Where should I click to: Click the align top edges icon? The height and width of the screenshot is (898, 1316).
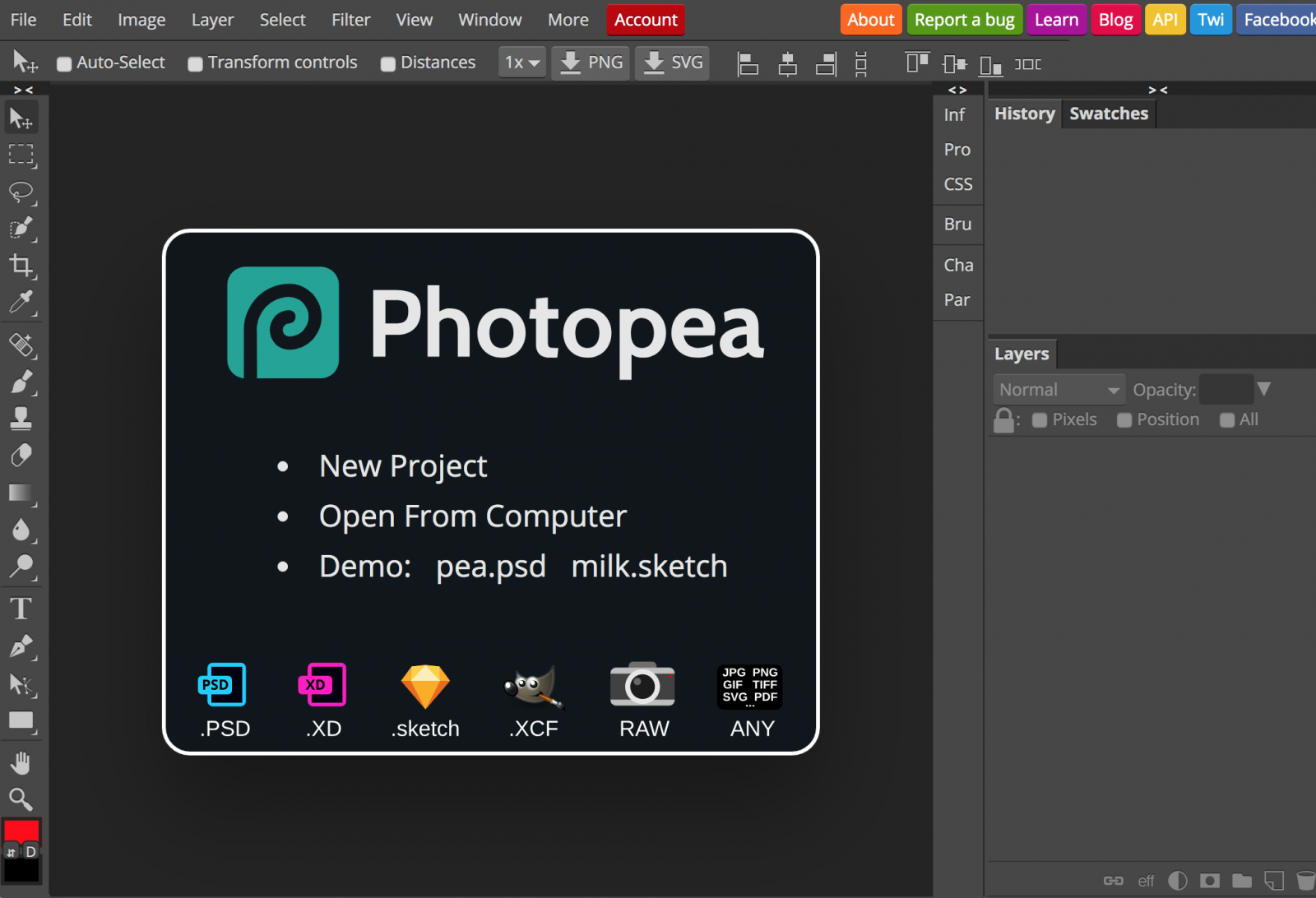click(917, 62)
